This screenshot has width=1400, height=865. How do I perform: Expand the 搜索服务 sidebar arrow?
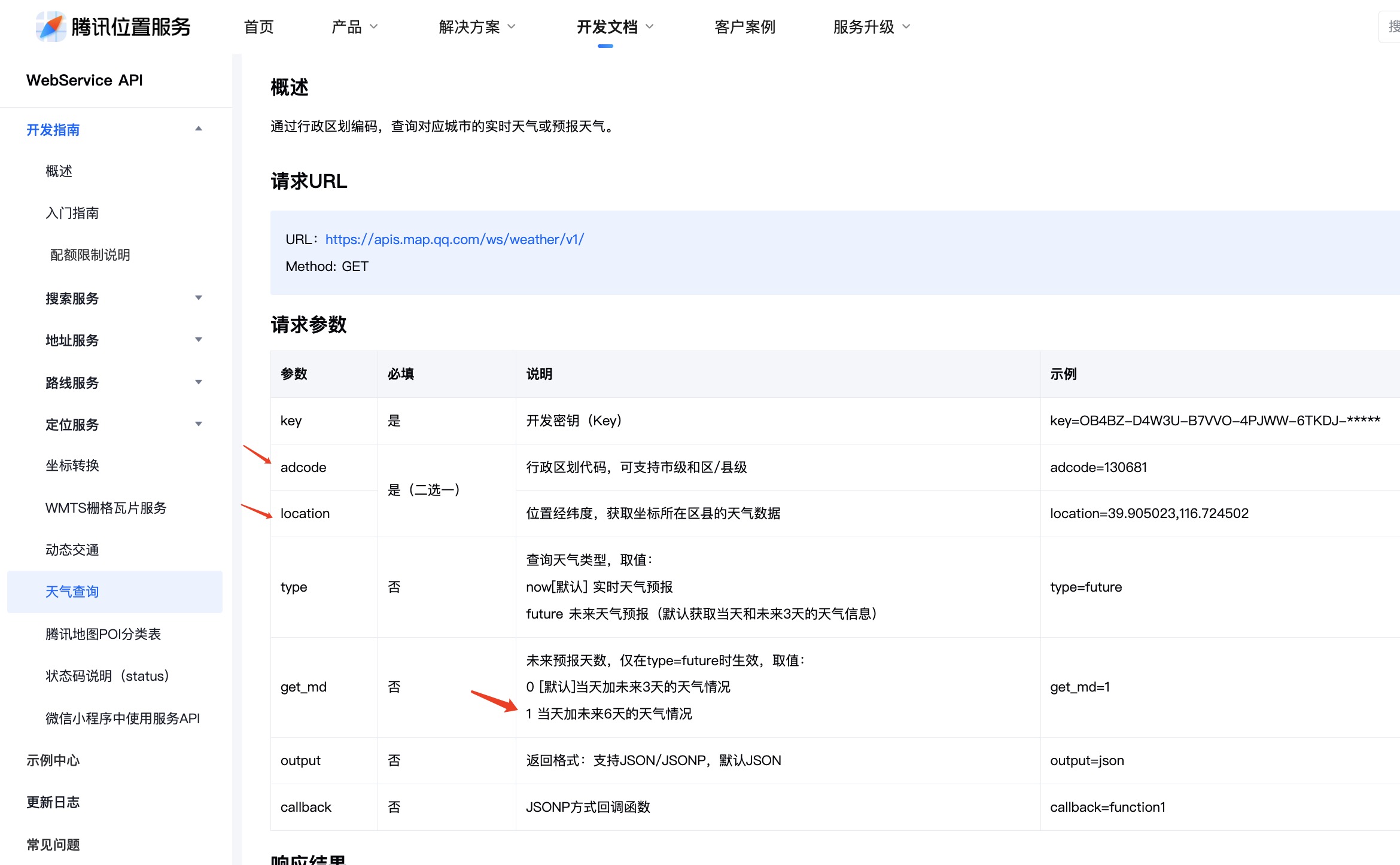pos(199,298)
